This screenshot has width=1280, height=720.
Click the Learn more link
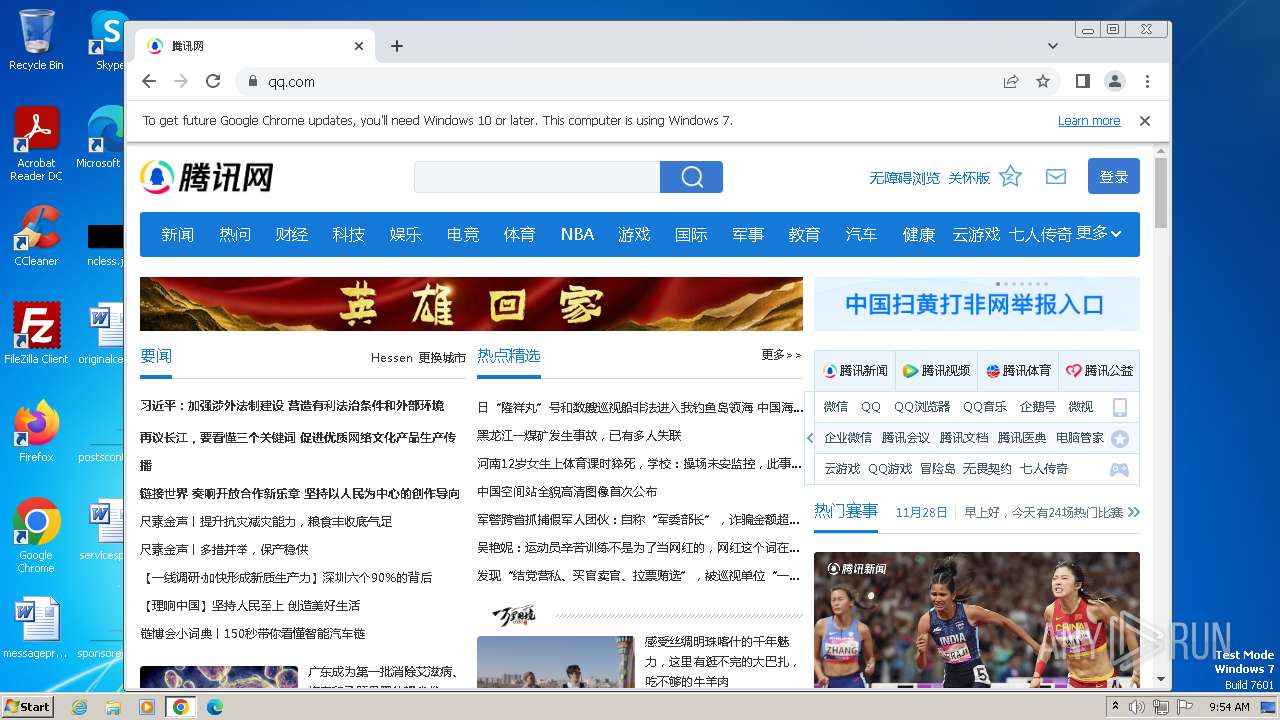1089,121
